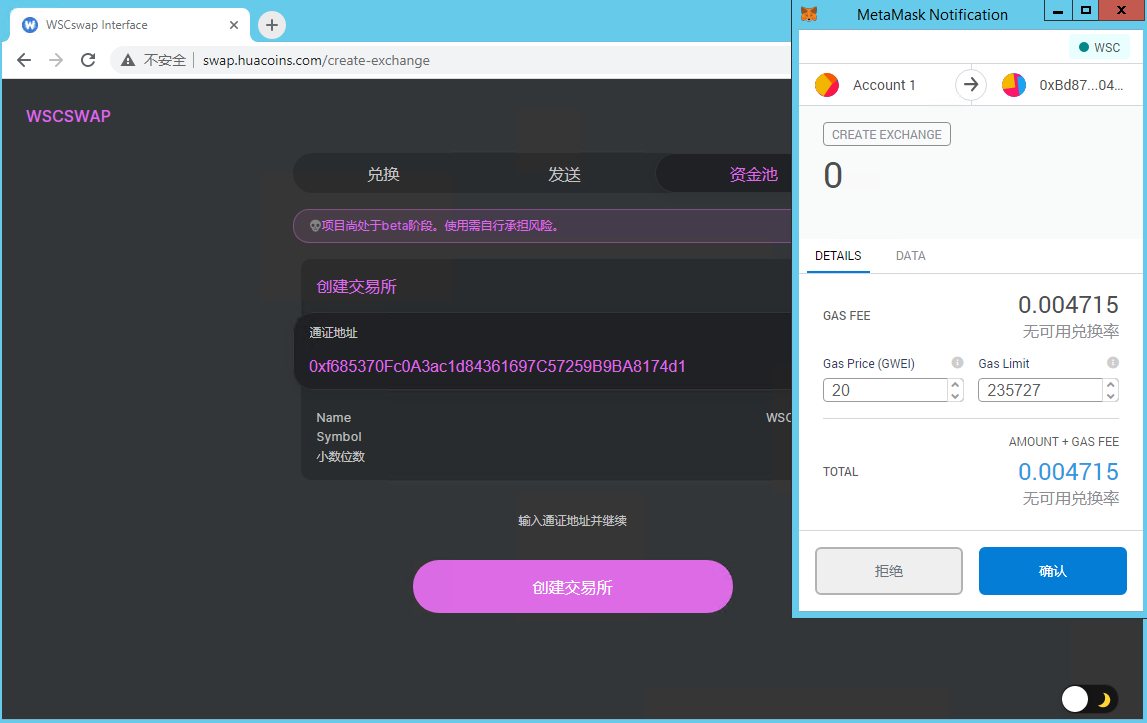Click the beta warning banner text
This screenshot has width=1147, height=723.
click(x=434, y=225)
